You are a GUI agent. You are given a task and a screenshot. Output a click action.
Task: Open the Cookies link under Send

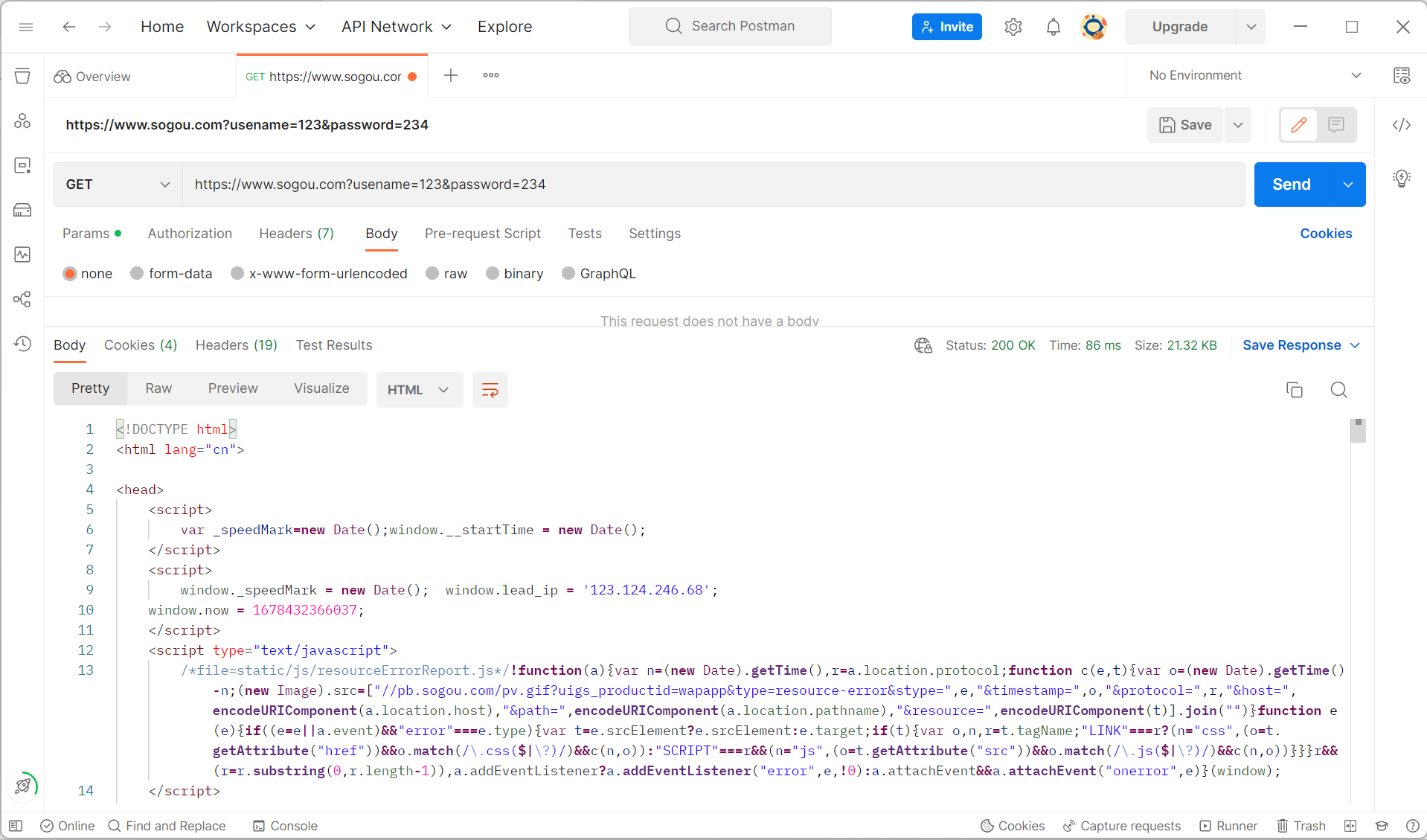(1326, 234)
